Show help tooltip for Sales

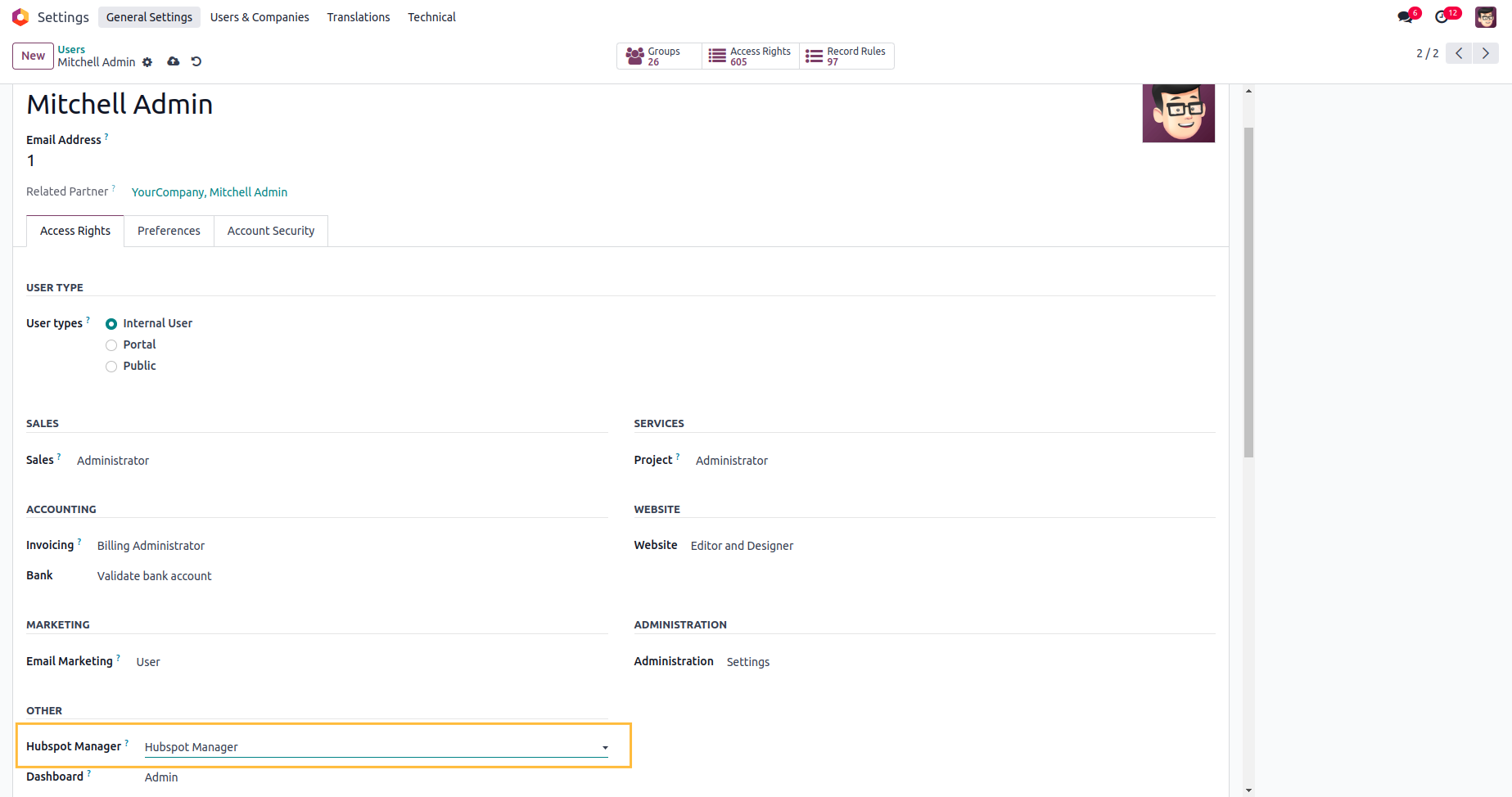(x=59, y=457)
